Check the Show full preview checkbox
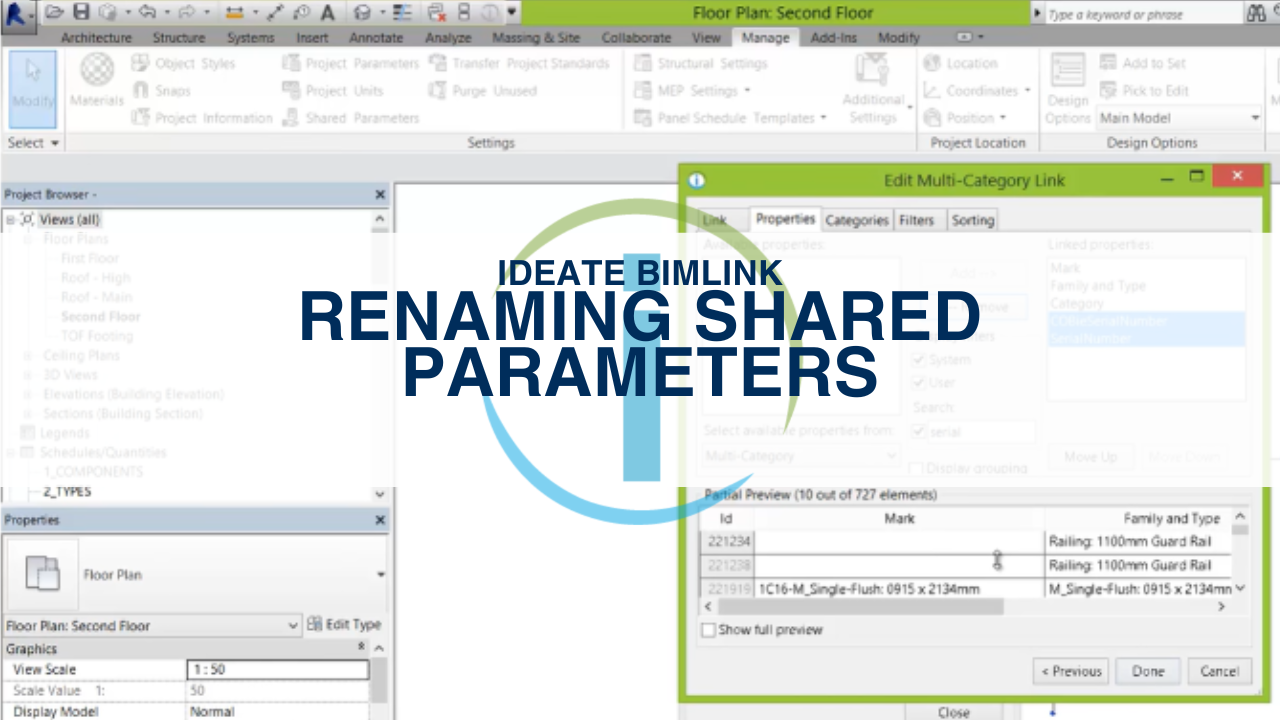The width and height of the screenshot is (1280, 720). coord(709,630)
